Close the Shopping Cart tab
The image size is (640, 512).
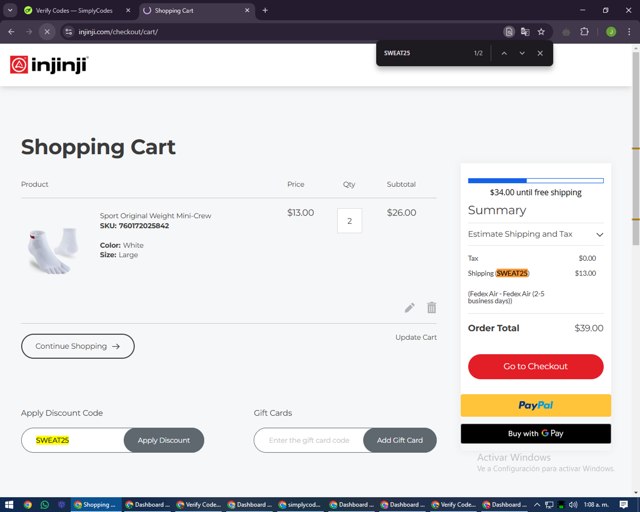pyautogui.click(x=247, y=11)
